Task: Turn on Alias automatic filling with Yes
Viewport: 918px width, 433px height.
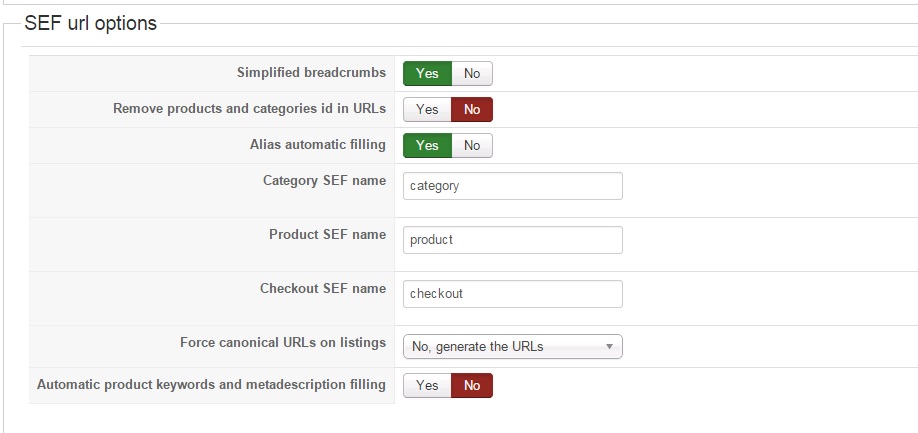Action: 427,145
